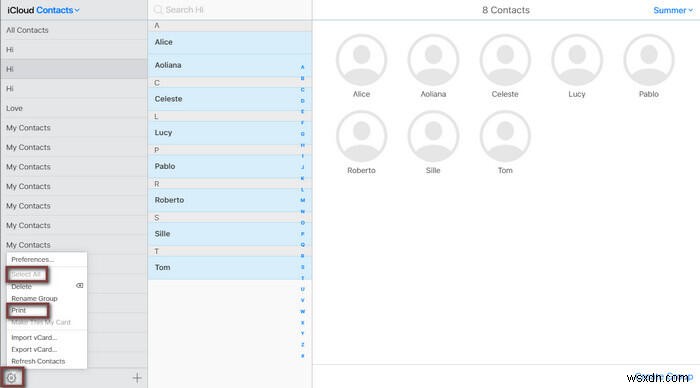Select Sille in the contact list
The image size is (700, 388).
[230, 234]
